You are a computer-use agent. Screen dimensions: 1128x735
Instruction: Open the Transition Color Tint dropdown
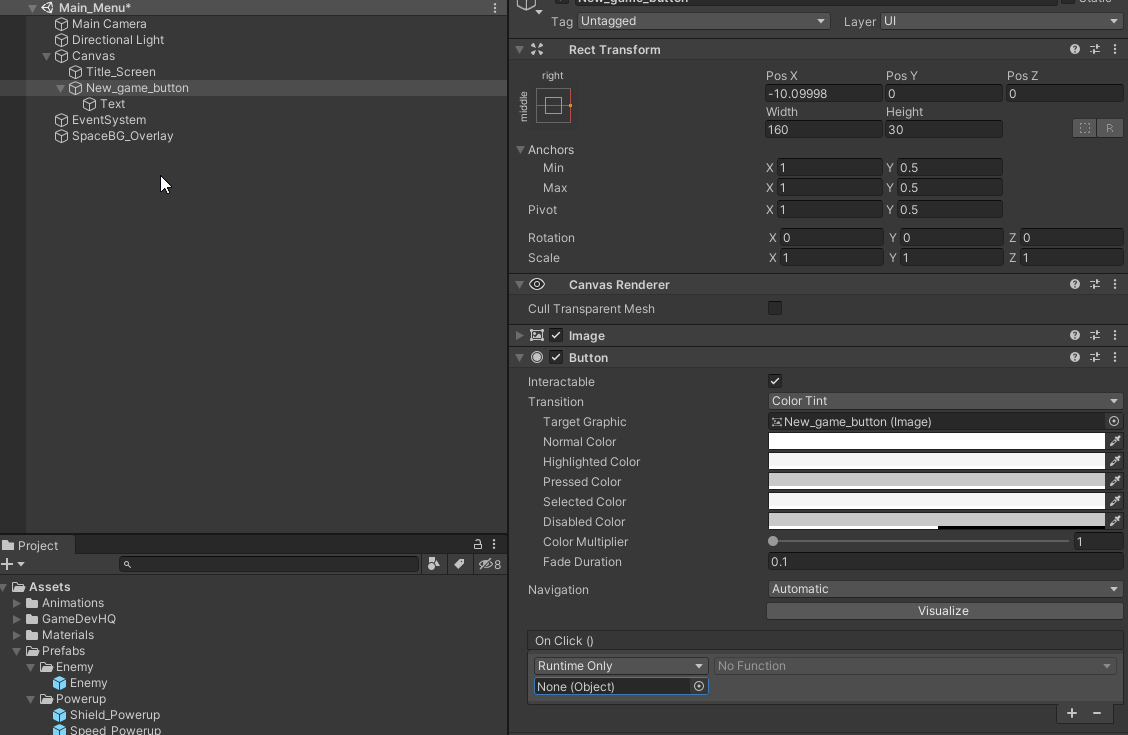[x=945, y=401]
